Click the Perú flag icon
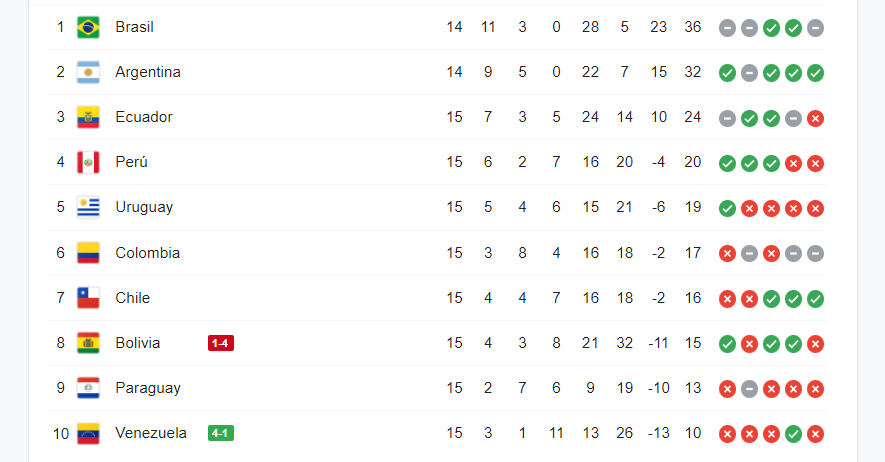The height and width of the screenshot is (462, 885). point(88,162)
